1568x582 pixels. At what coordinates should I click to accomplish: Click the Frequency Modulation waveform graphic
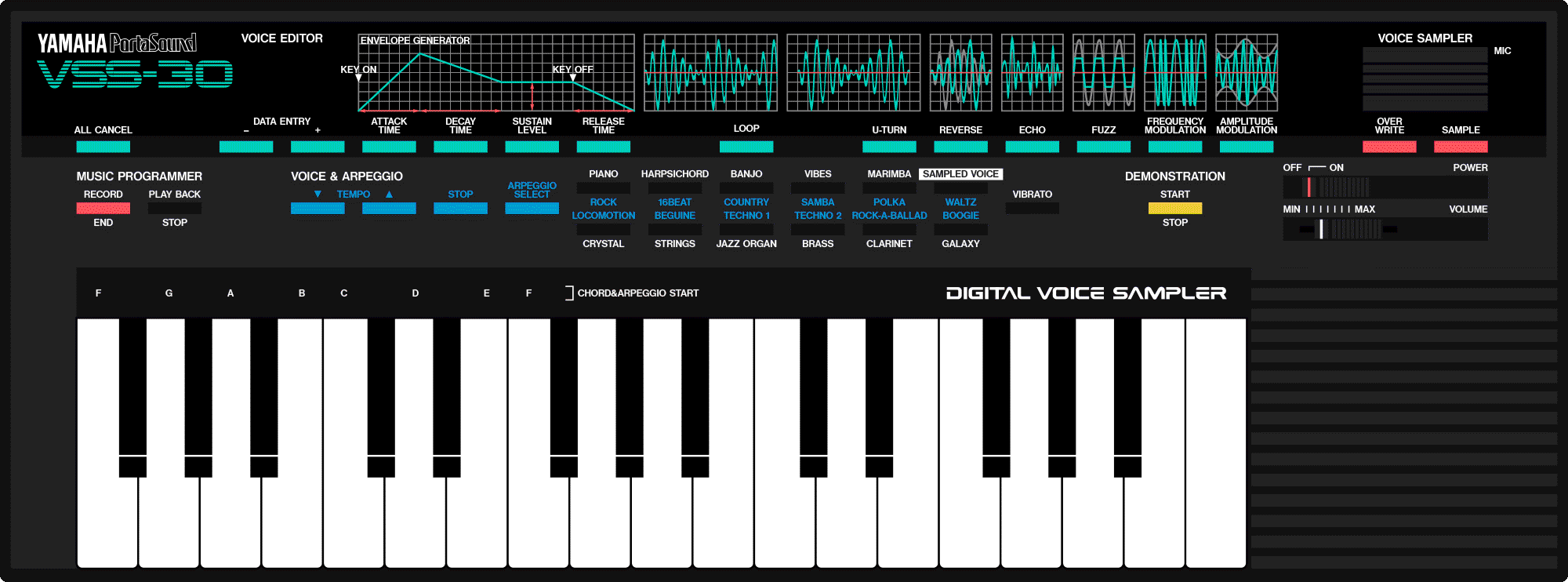pos(1174,73)
